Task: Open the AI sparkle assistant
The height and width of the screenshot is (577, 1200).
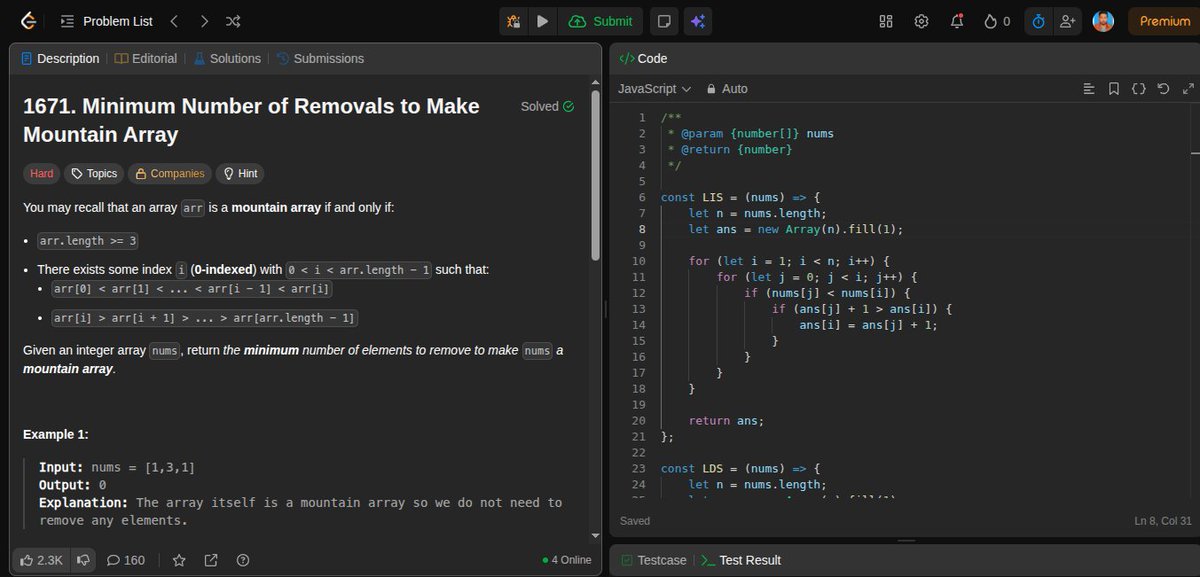Action: [697, 21]
